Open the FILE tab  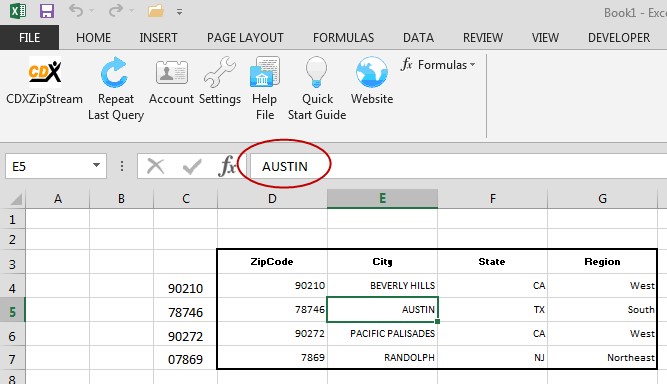(x=29, y=37)
